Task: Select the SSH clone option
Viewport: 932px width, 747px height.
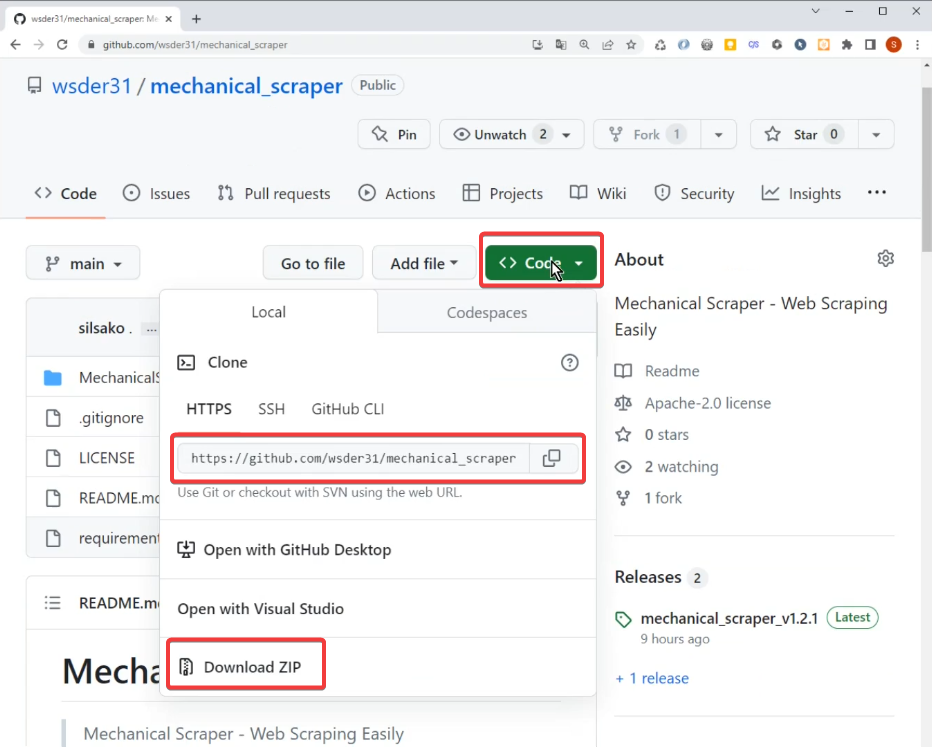Action: click(x=272, y=409)
